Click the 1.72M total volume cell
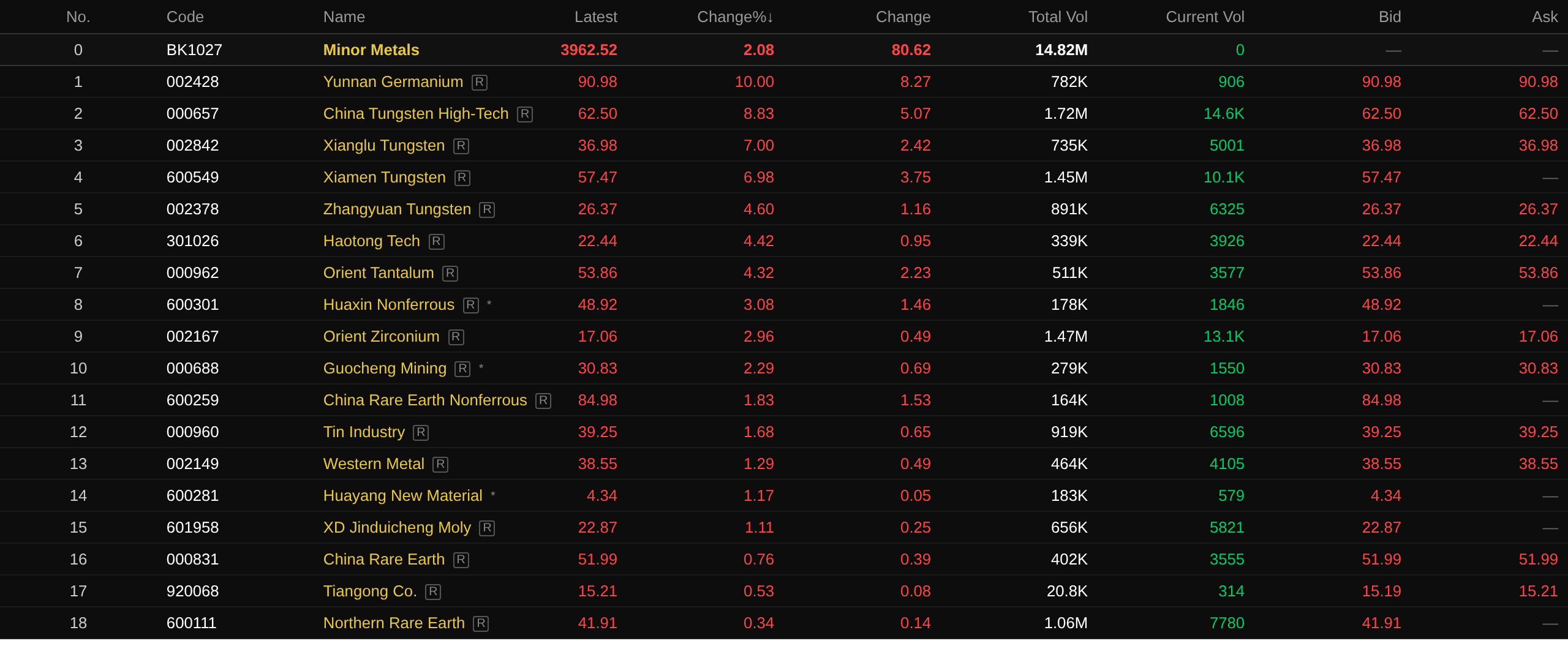Viewport: 1568px width, 649px height. pyautogui.click(x=1066, y=113)
